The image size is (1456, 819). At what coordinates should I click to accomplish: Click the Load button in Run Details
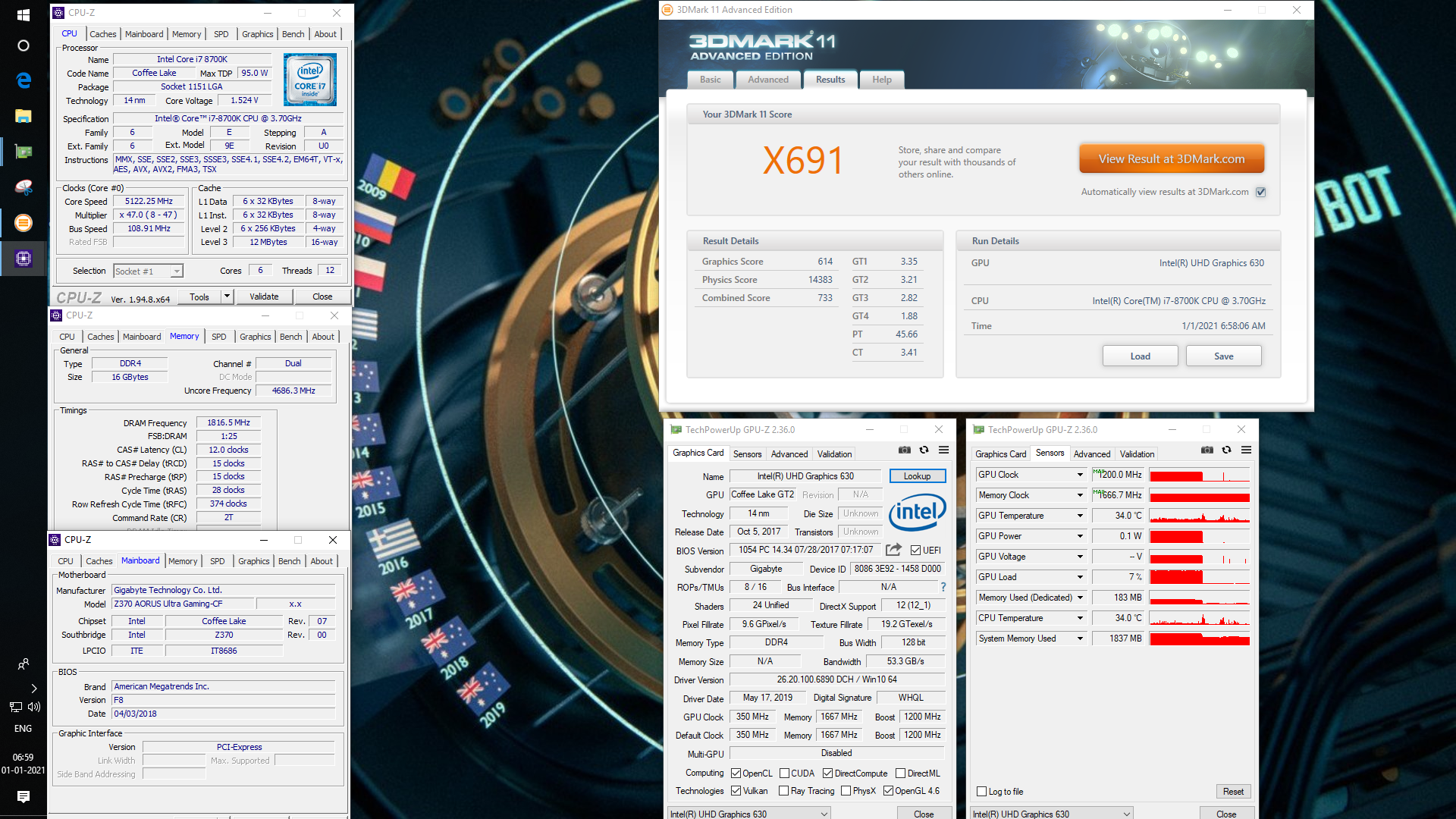click(x=1140, y=356)
